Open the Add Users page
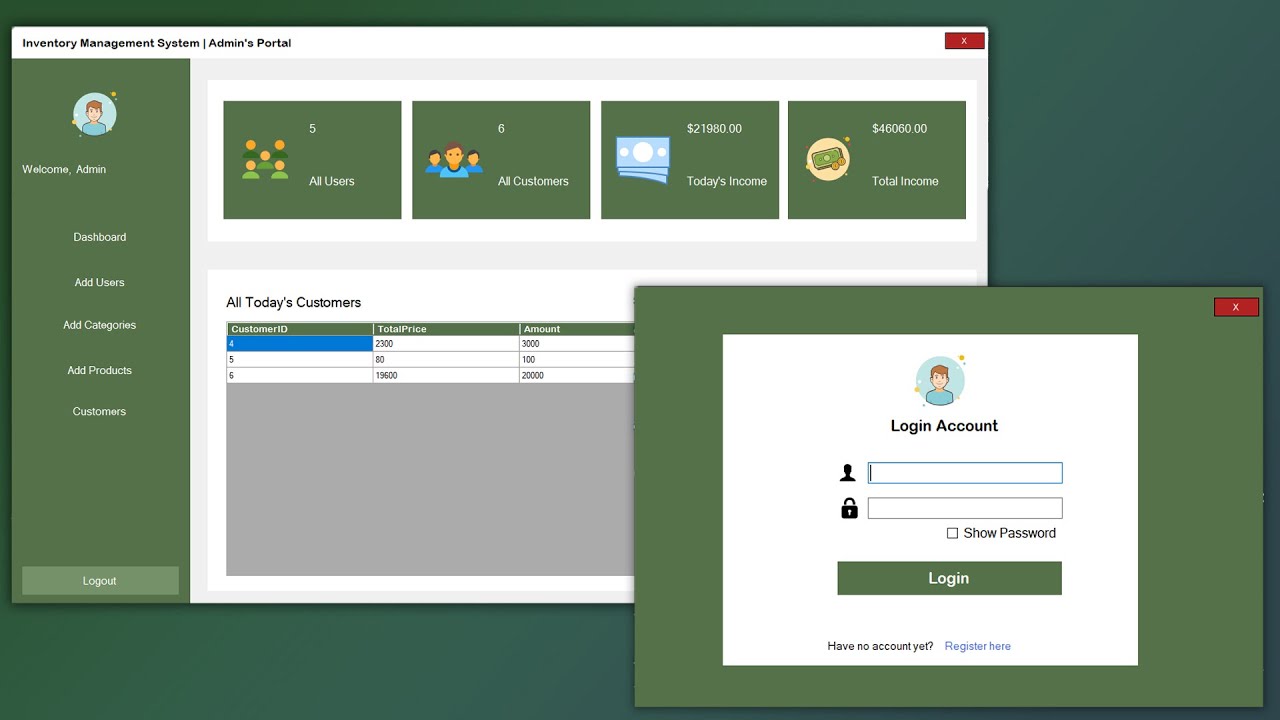Screen dimensions: 1280x720 tap(100, 282)
